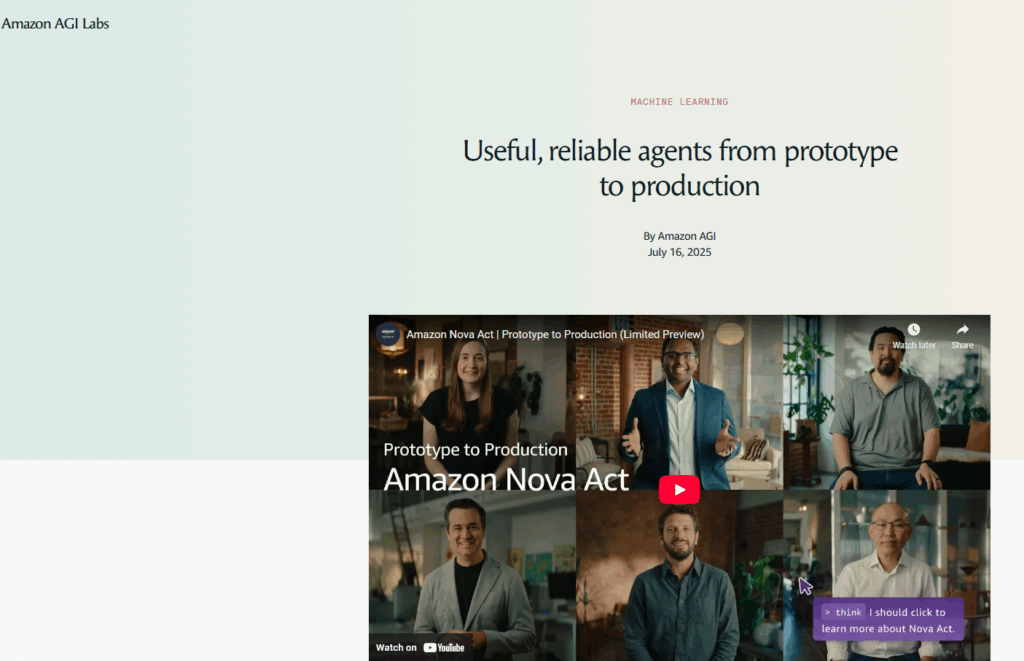
Task: Select the MACHINE LEARNING category label
Action: point(679,102)
